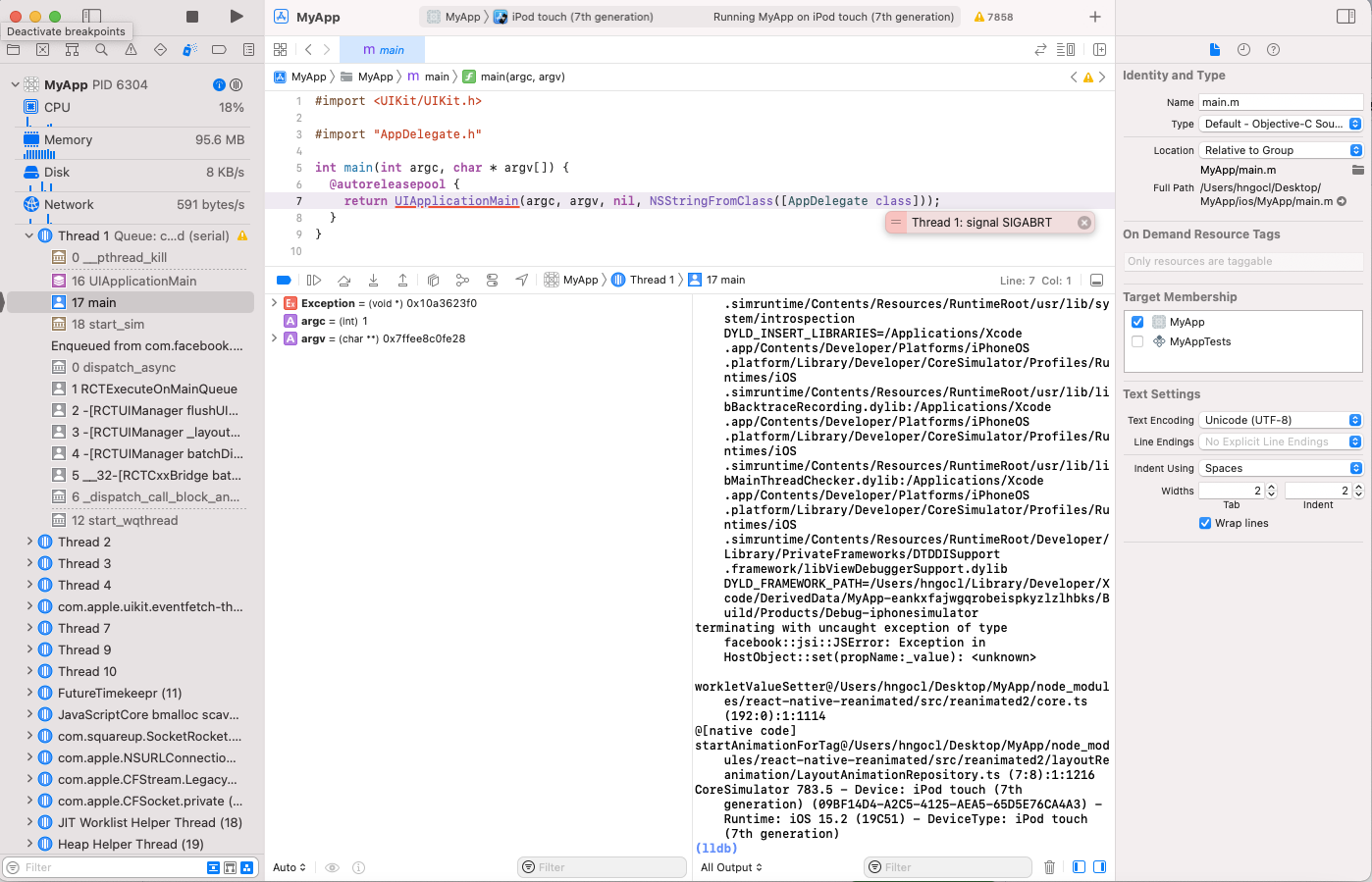The width and height of the screenshot is (1372, 882).
Task: Click the Simulate Location arrow icon
Action: pyautogui.click(x=521, y=280)
